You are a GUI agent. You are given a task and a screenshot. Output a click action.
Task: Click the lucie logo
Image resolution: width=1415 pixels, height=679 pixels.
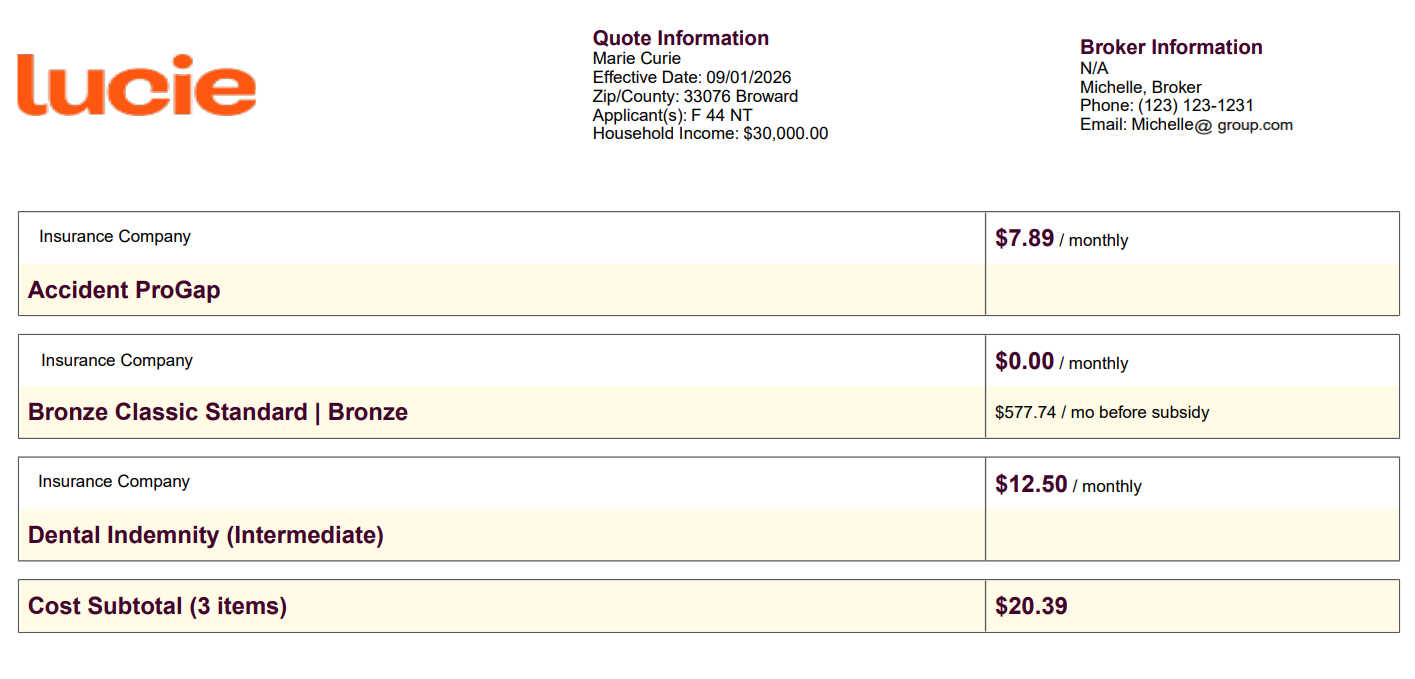point(137,85)
